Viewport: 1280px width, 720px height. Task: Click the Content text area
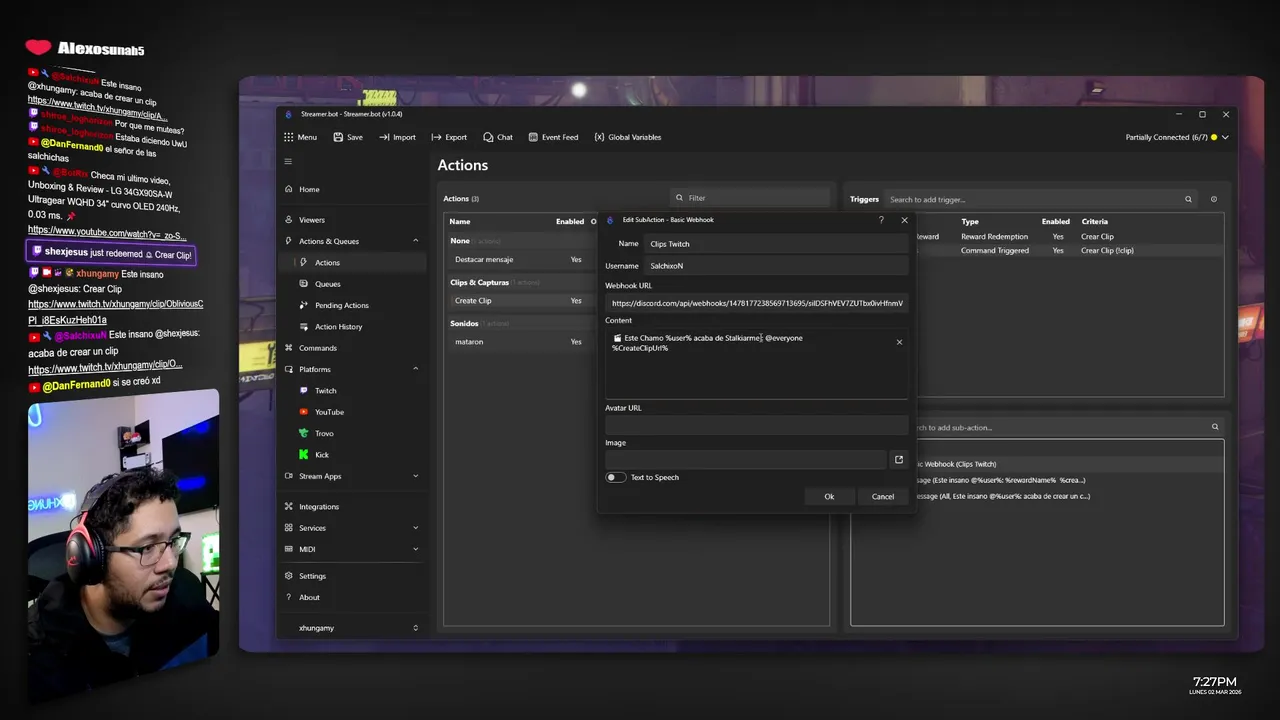click(756, 364)
